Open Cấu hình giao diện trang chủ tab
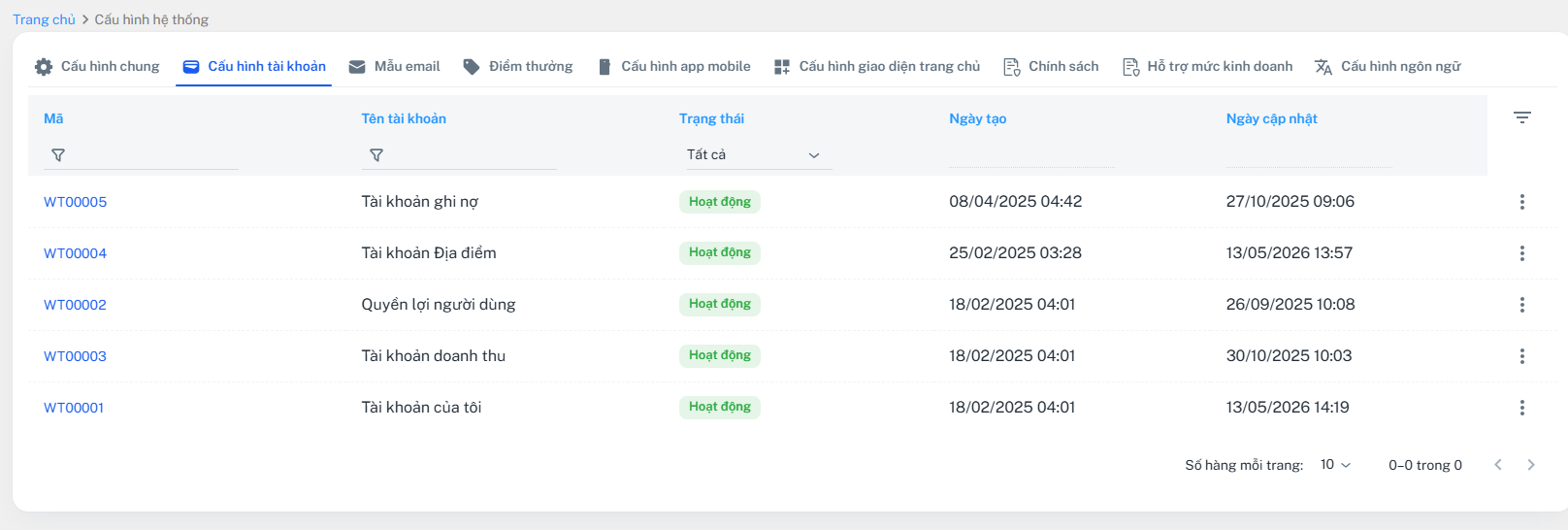1568x530 pixels. (x=877, y=66)
